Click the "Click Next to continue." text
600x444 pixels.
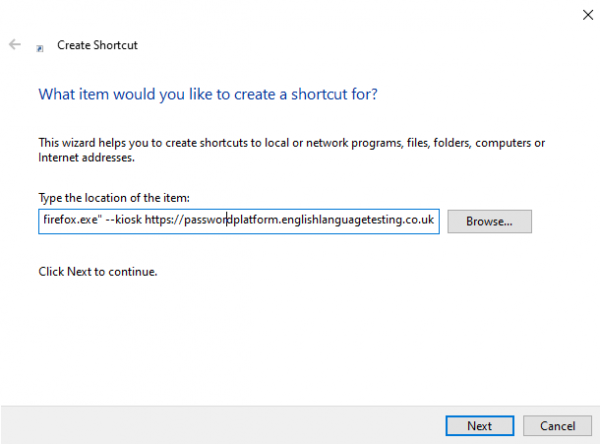point(98,272)
